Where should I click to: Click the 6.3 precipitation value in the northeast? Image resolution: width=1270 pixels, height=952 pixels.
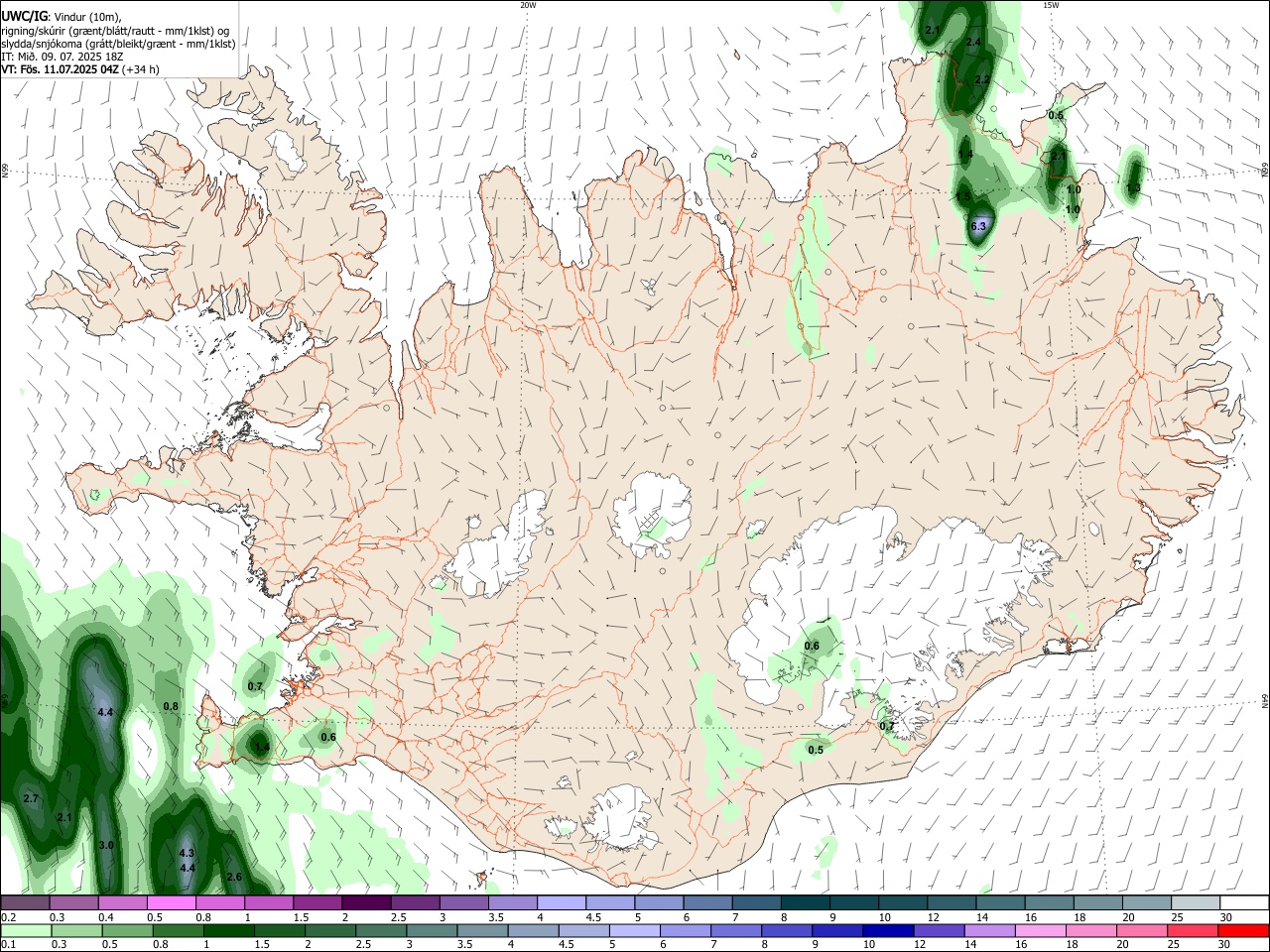pyautogui.click(x=978, y=227)
